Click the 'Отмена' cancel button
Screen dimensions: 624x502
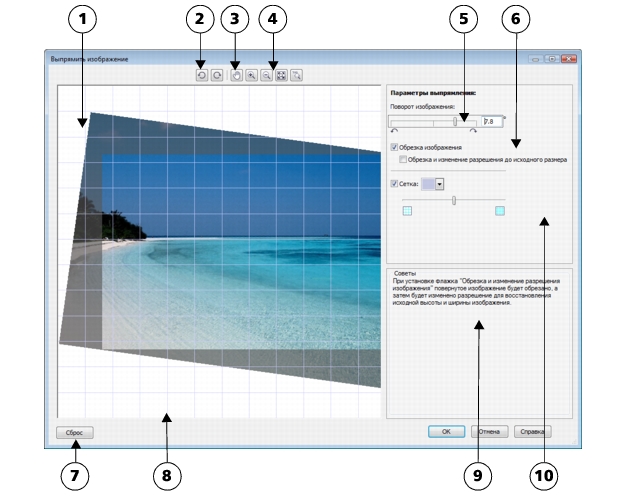pos(488,432)
